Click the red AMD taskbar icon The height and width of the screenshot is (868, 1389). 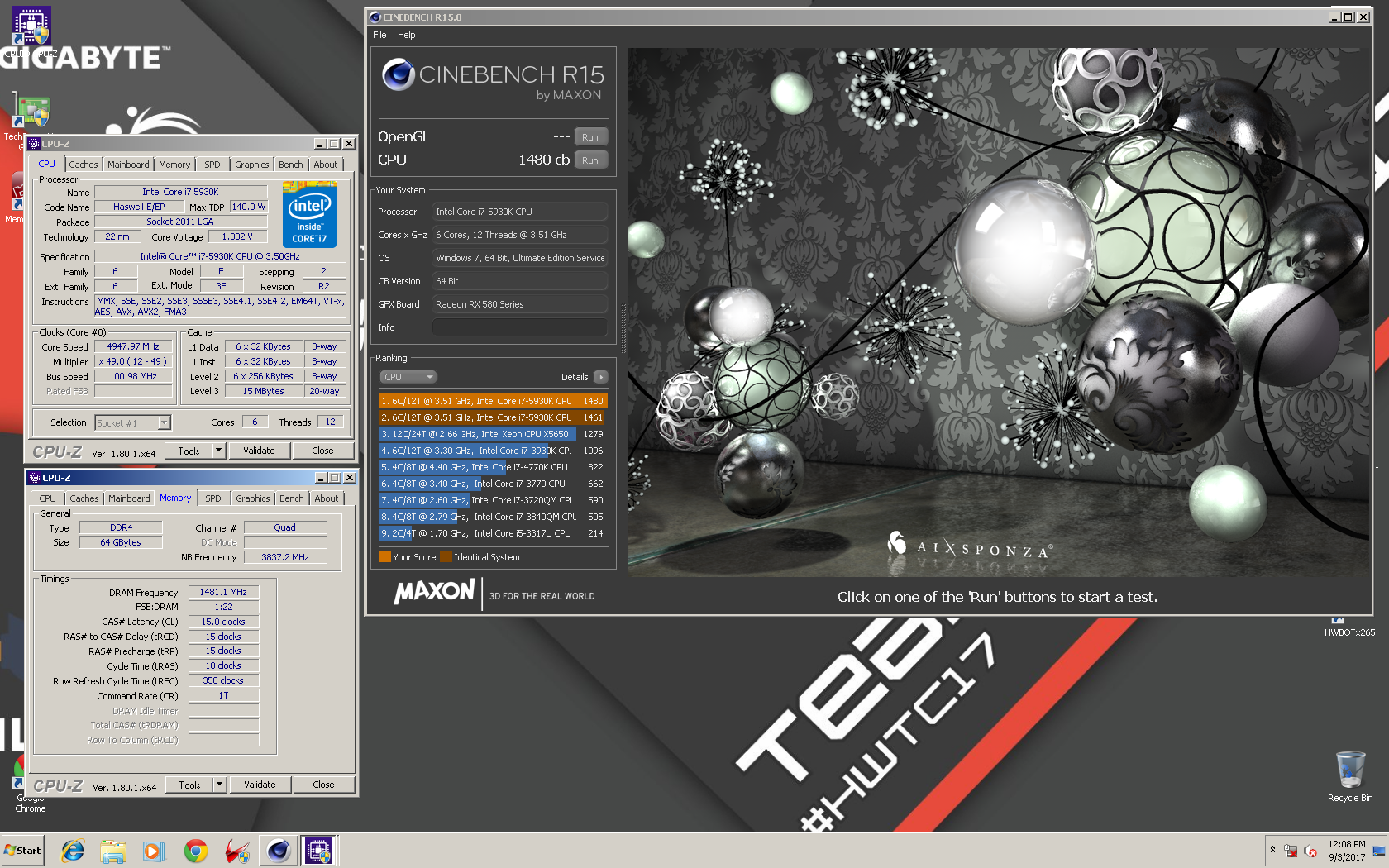(x=237, y=850)
